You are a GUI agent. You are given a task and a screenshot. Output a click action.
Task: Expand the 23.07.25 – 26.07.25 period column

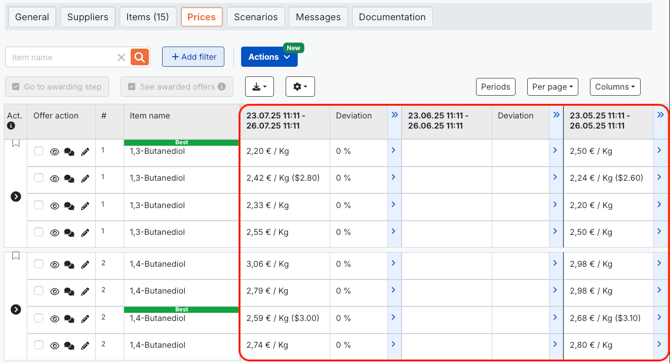394,115
